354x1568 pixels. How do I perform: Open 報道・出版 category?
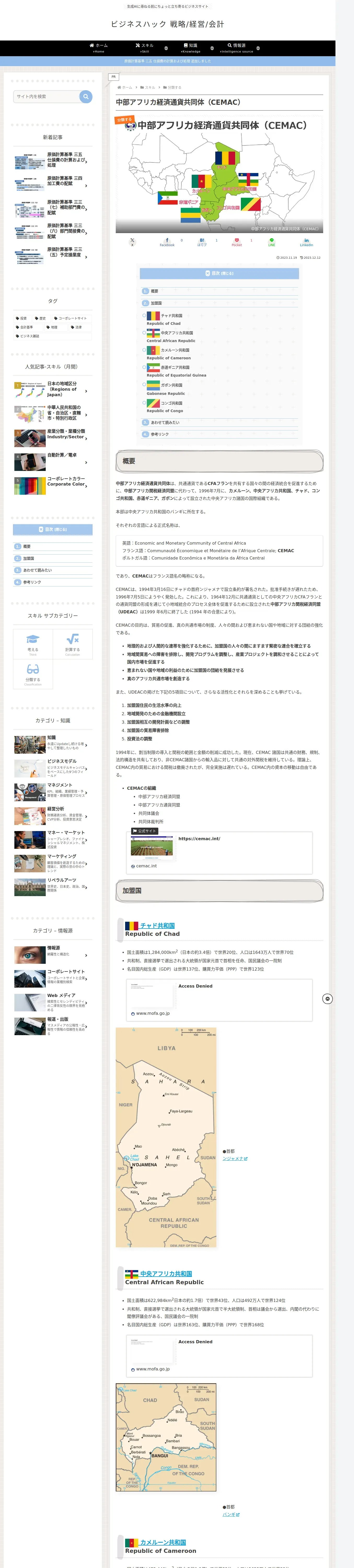(53, 1026)
